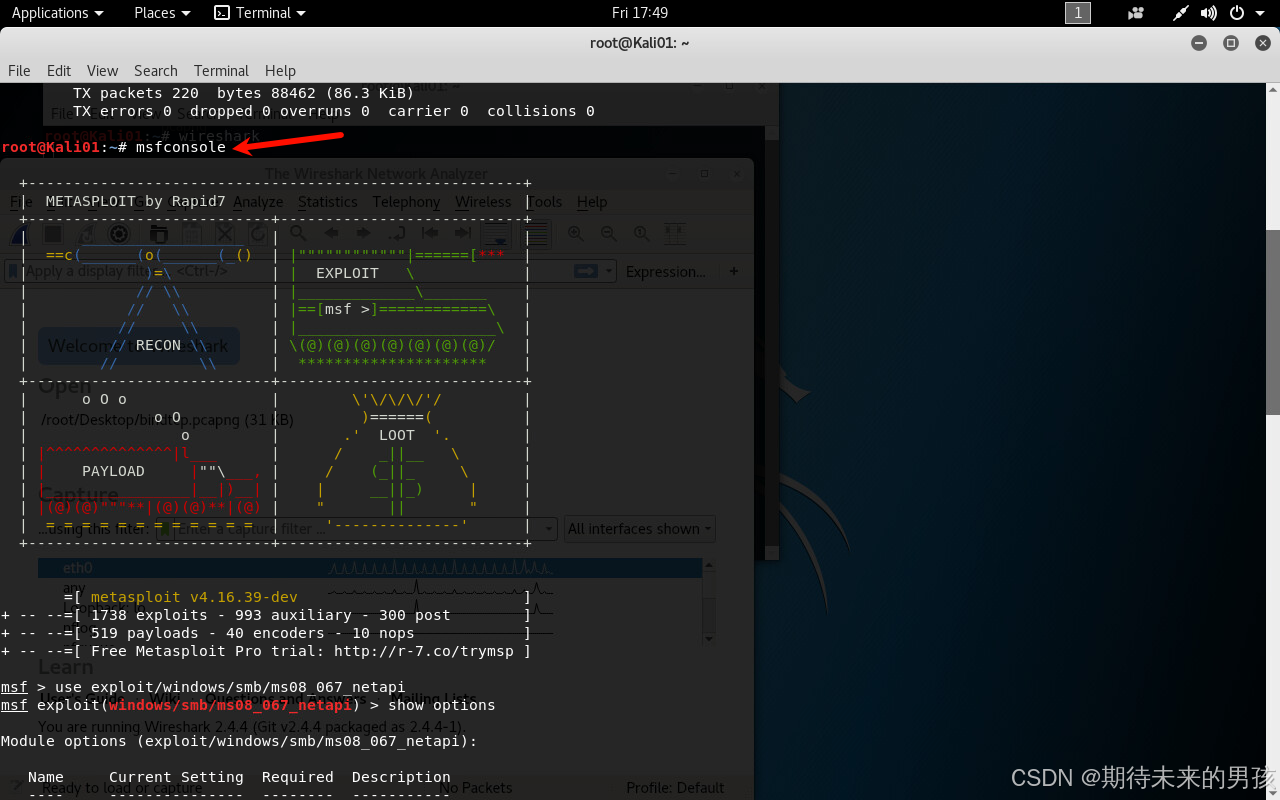Image resolution: width=1280 pixels, height=800 pixels.
Task: Click Wireshark's go forward arrow icon
Action: (364, 234)
